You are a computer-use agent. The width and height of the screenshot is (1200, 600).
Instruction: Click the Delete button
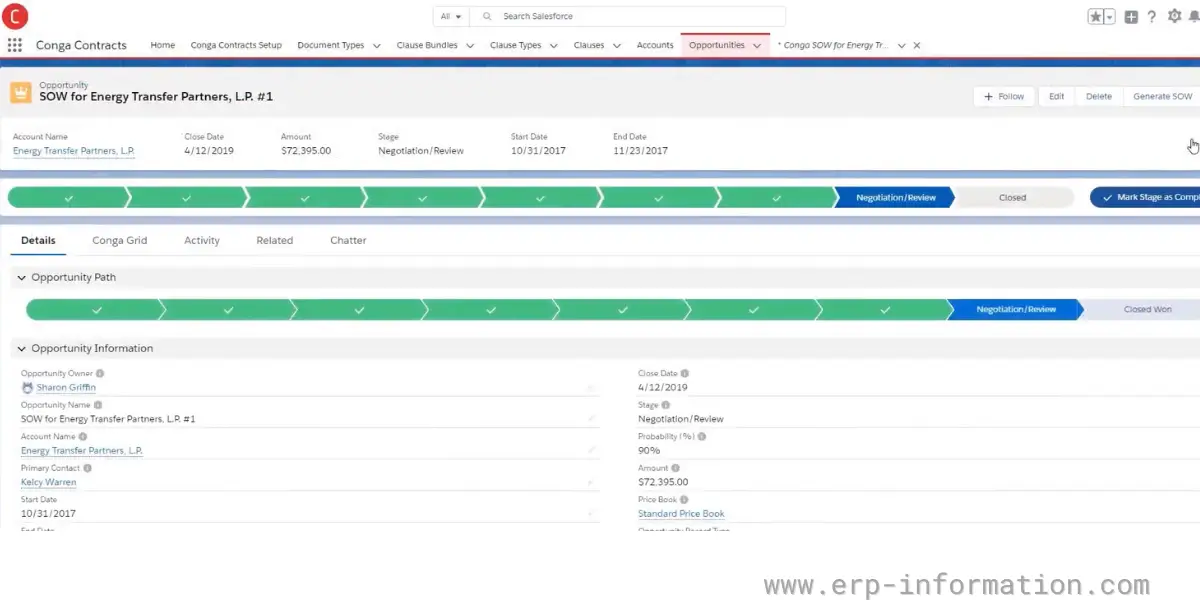[1098, 97]
